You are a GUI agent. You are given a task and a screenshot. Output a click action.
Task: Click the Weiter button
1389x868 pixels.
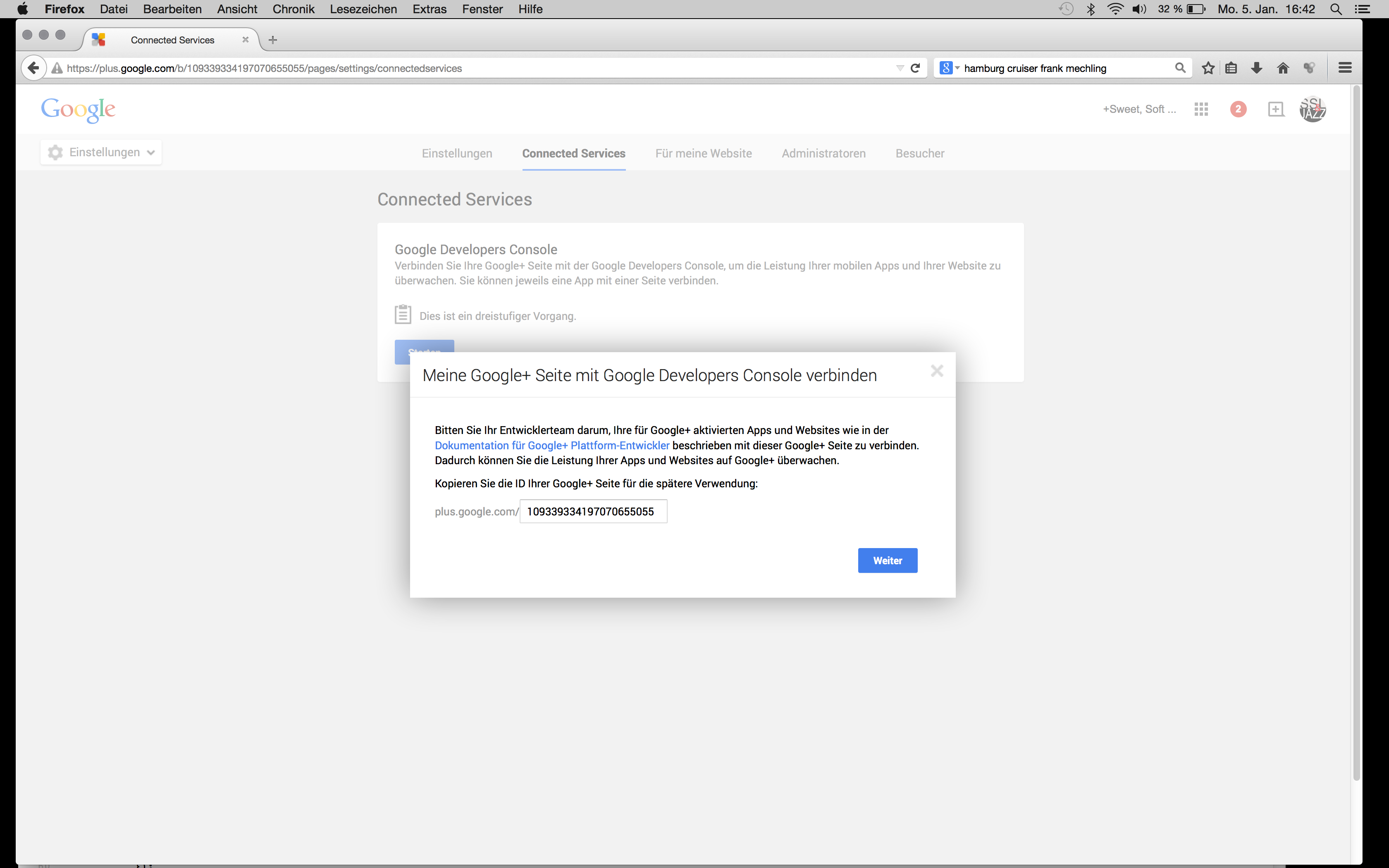click(888, 560)
